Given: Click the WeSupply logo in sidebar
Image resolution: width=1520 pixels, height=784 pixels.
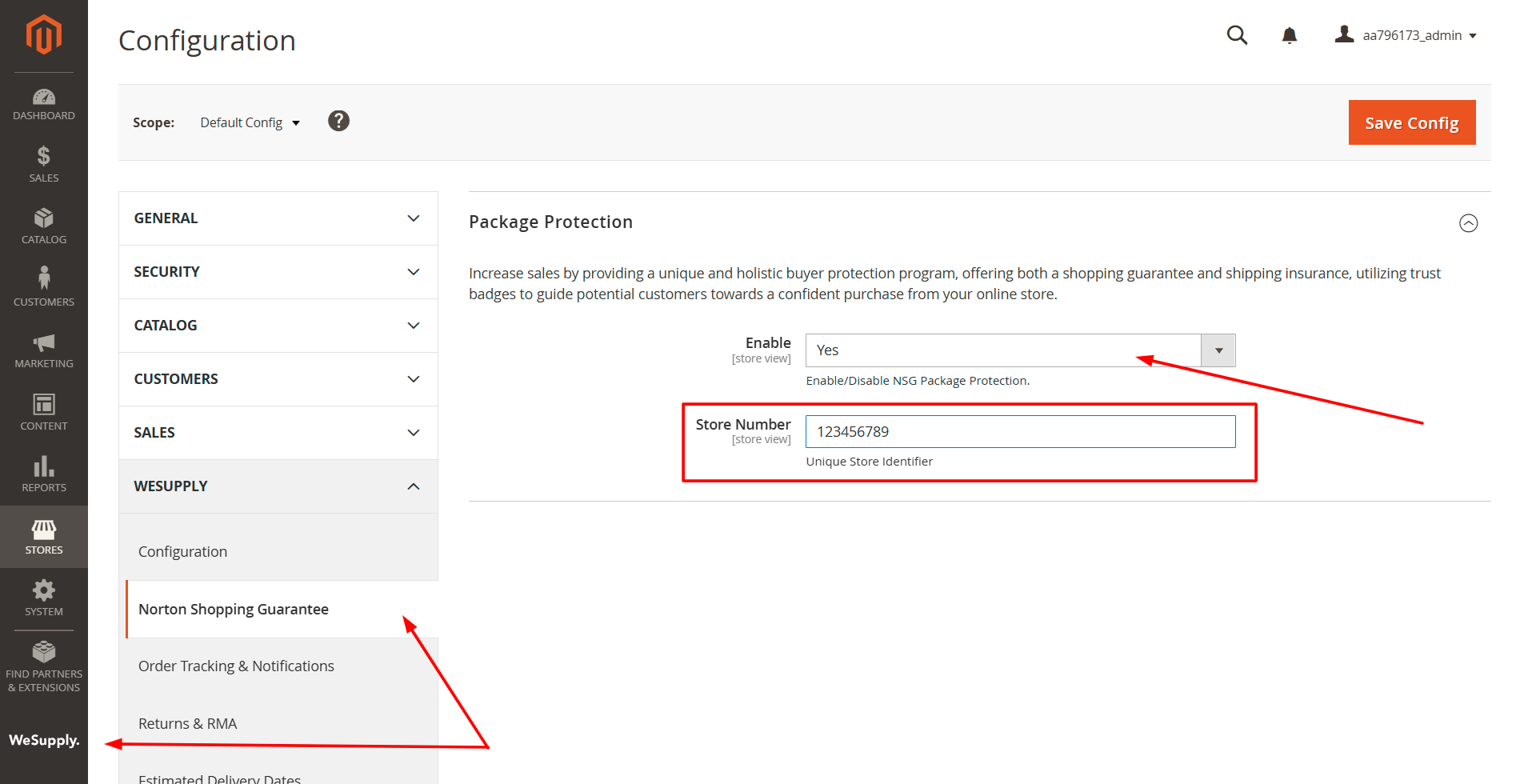Looking at the screenshot, I should pos(44,740).
